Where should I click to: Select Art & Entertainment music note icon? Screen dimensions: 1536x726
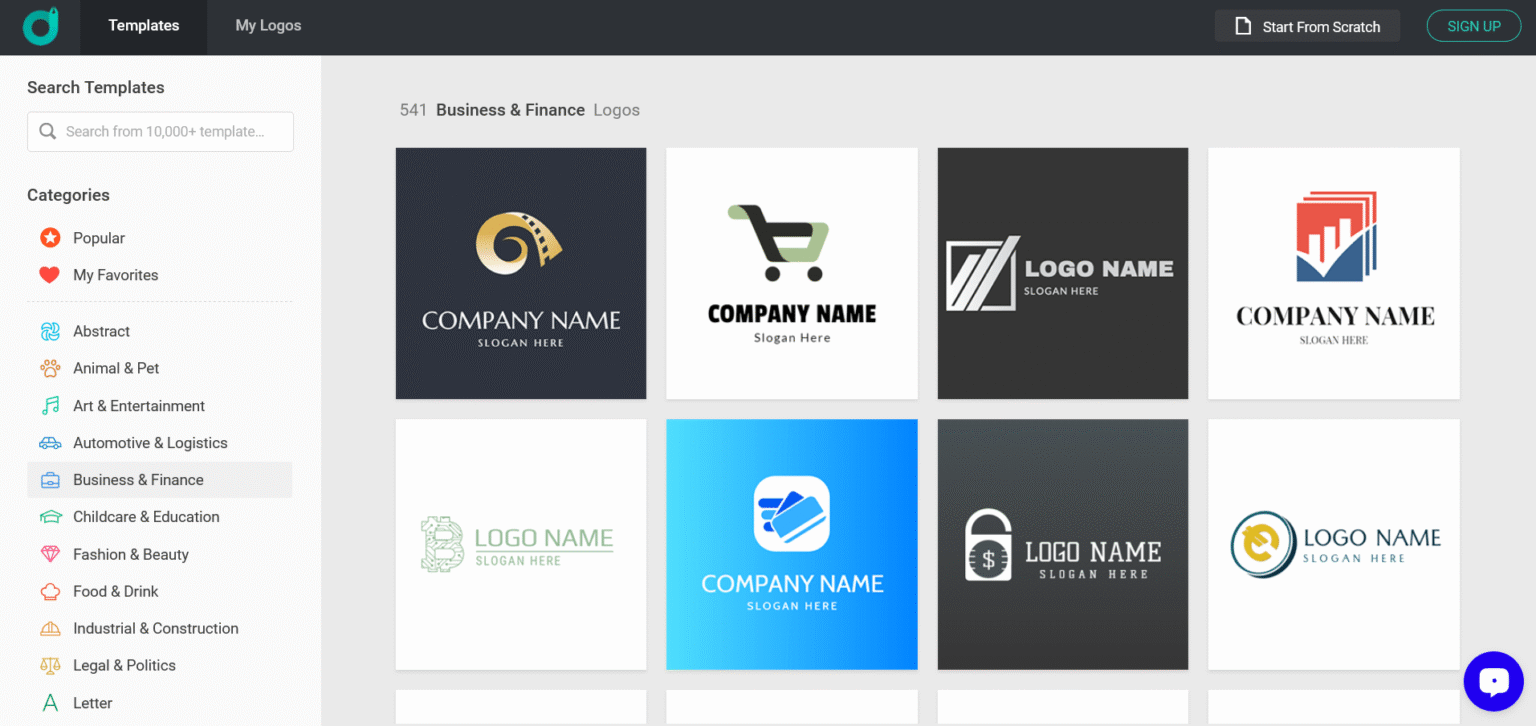[x=50, y=405]
